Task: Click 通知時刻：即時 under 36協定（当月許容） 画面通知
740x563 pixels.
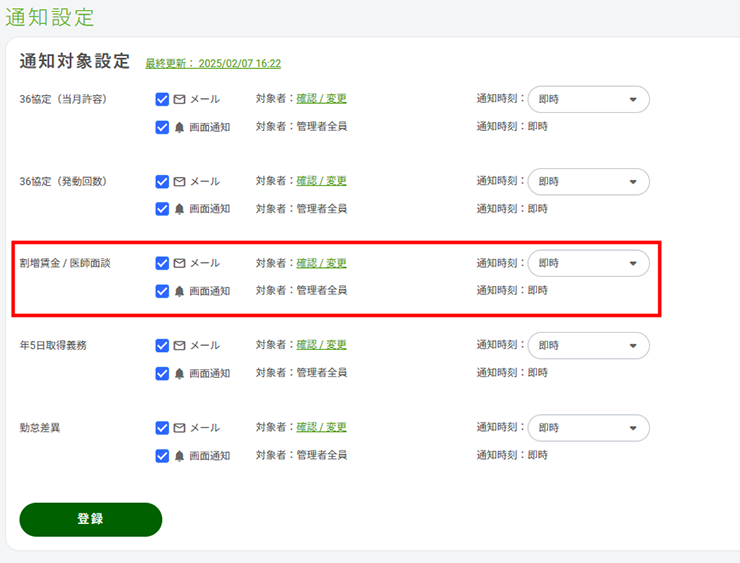Action: coord(512,126)
